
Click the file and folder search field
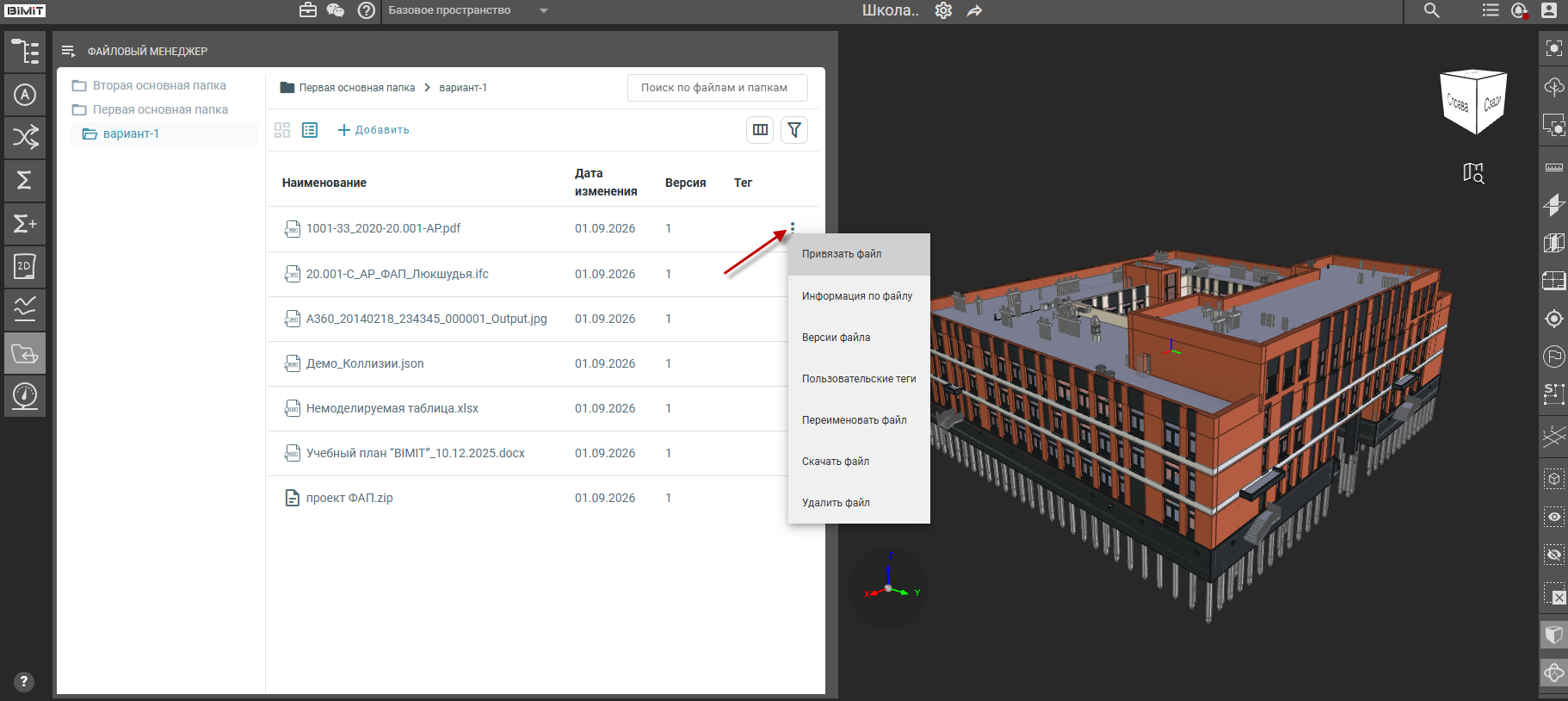[x=718, y=88]
